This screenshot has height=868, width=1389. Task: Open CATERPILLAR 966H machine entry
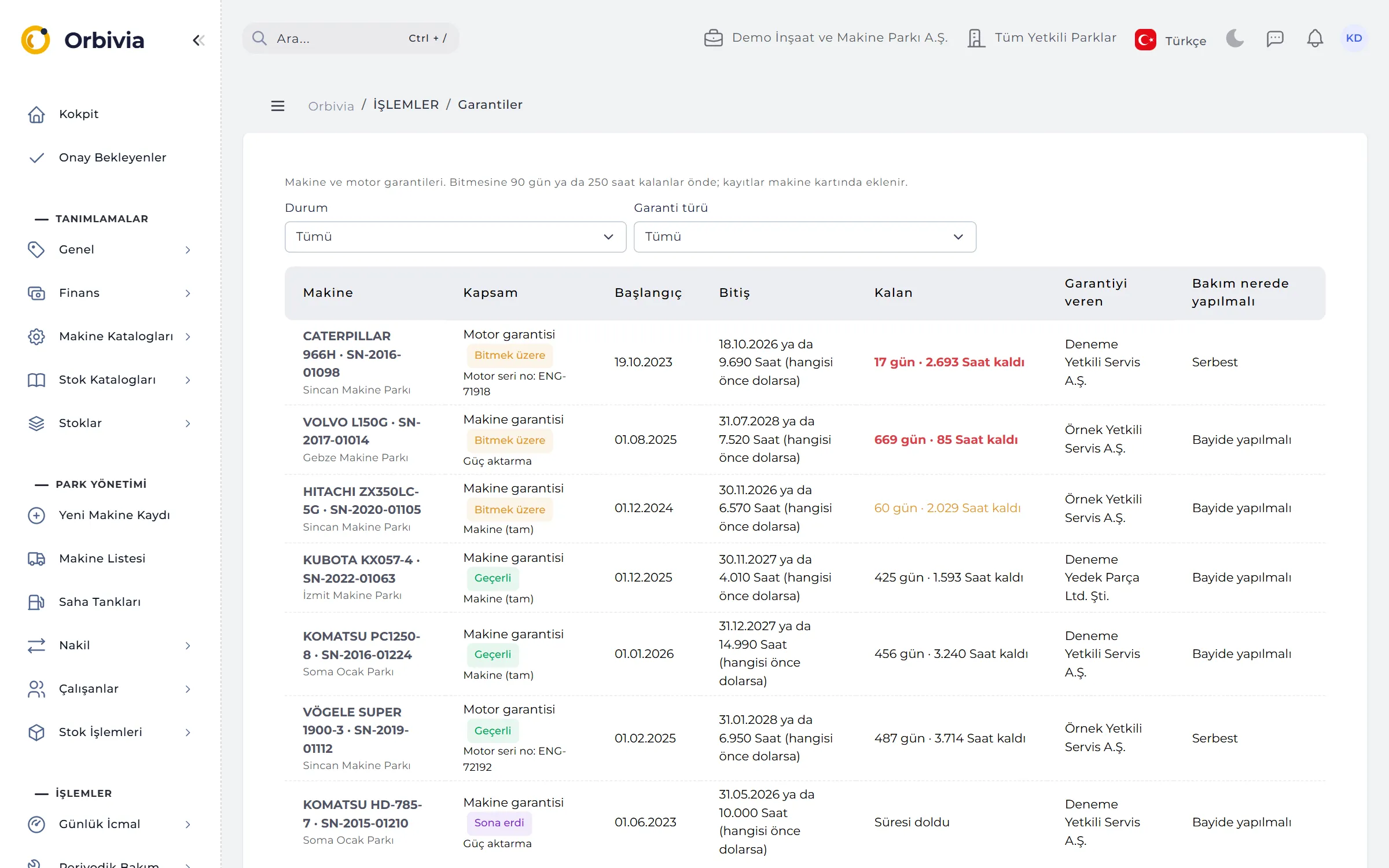coord(352,354)
